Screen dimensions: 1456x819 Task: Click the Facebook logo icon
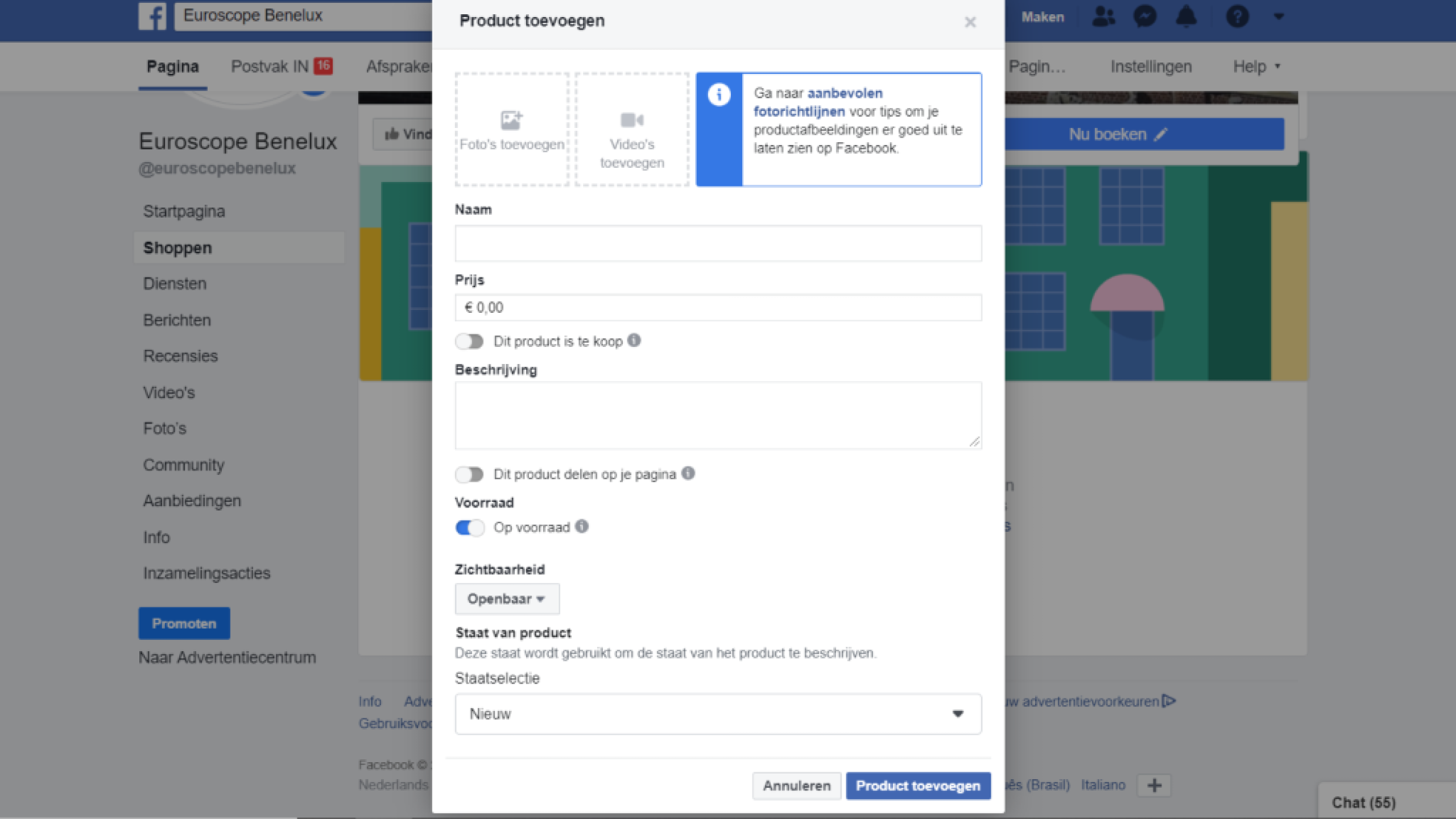152,16
